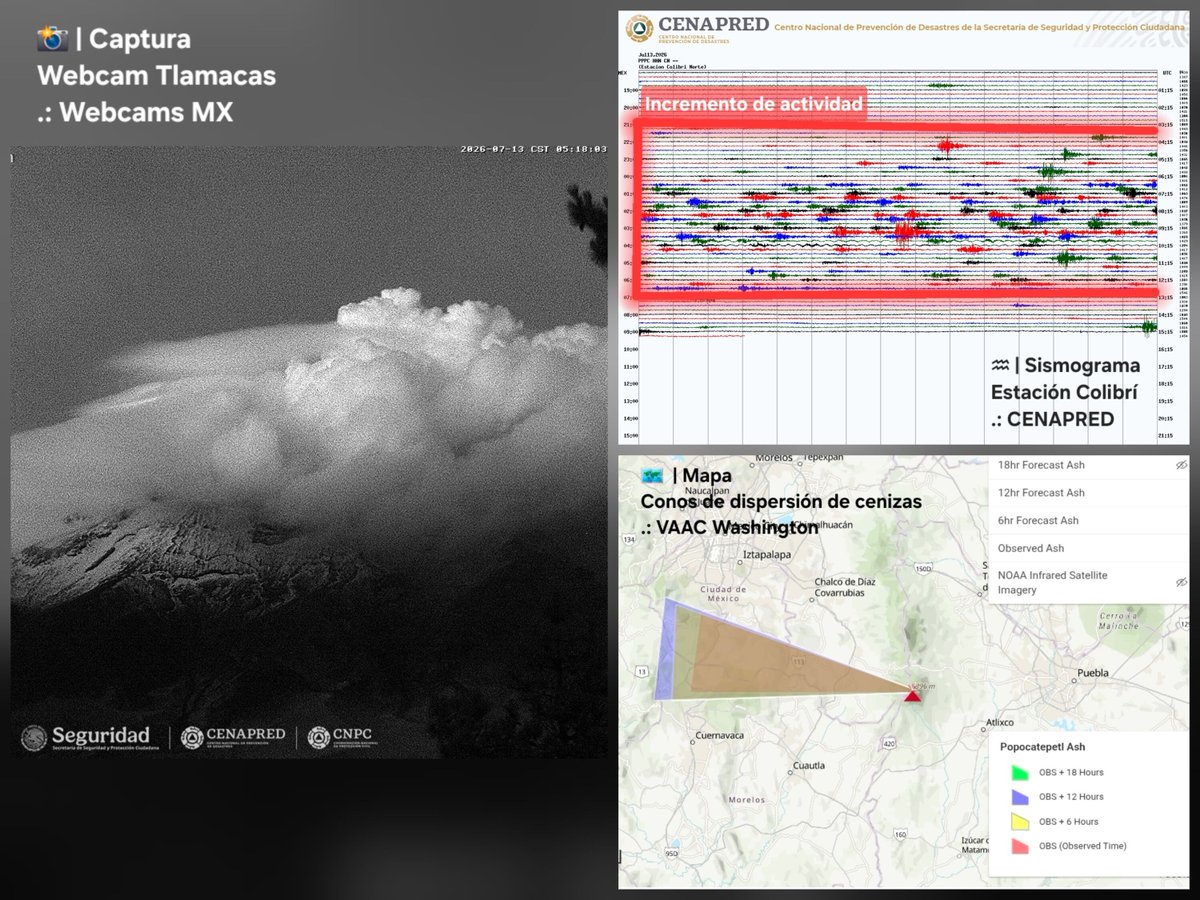Image resolution: width=1200 pixels, height=900 pixels.
Task: Click the OBS + 12 Hours legend text
Action: (x=1071, y=797)
